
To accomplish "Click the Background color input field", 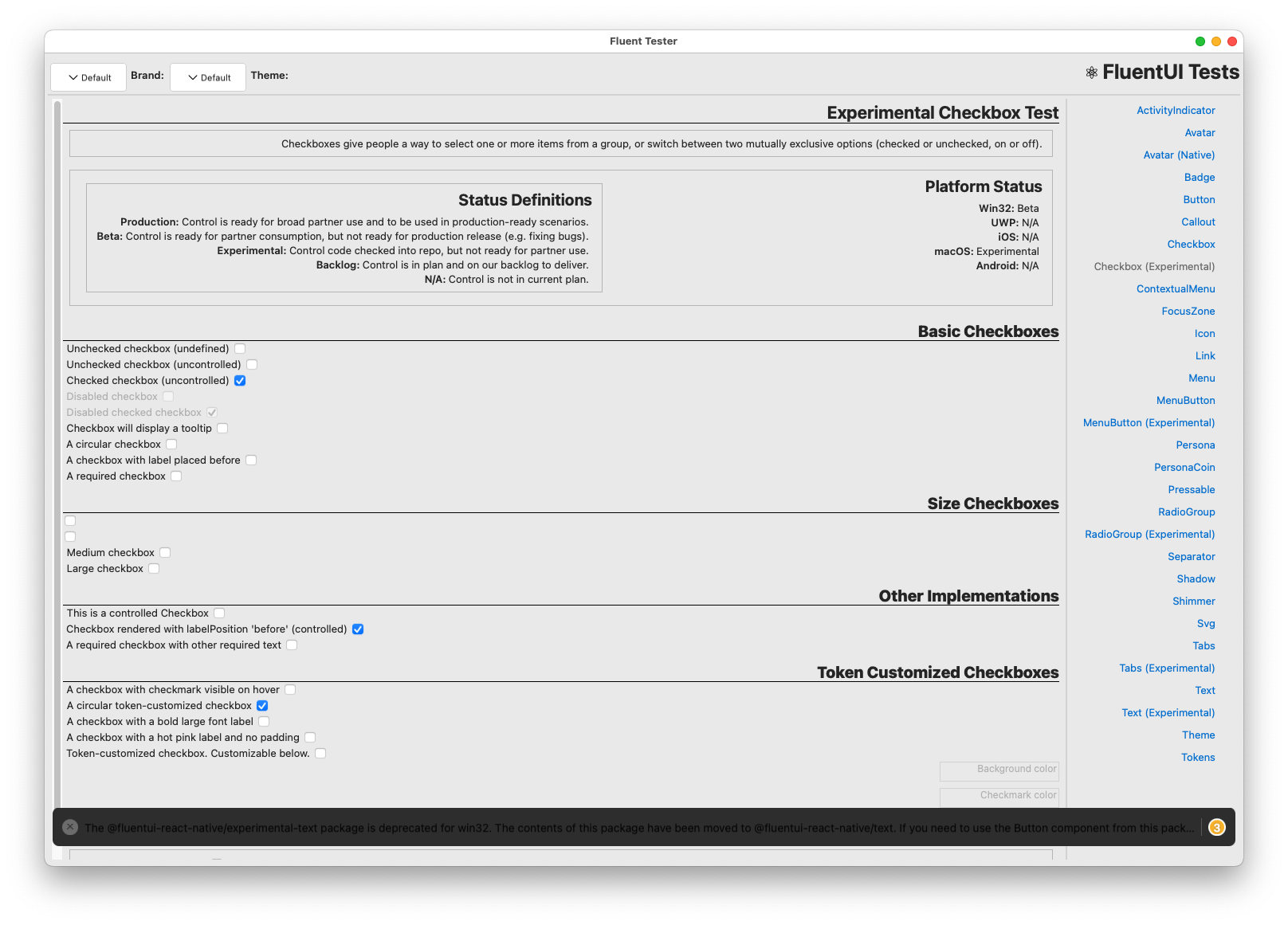I will click(x=999, y=770).
